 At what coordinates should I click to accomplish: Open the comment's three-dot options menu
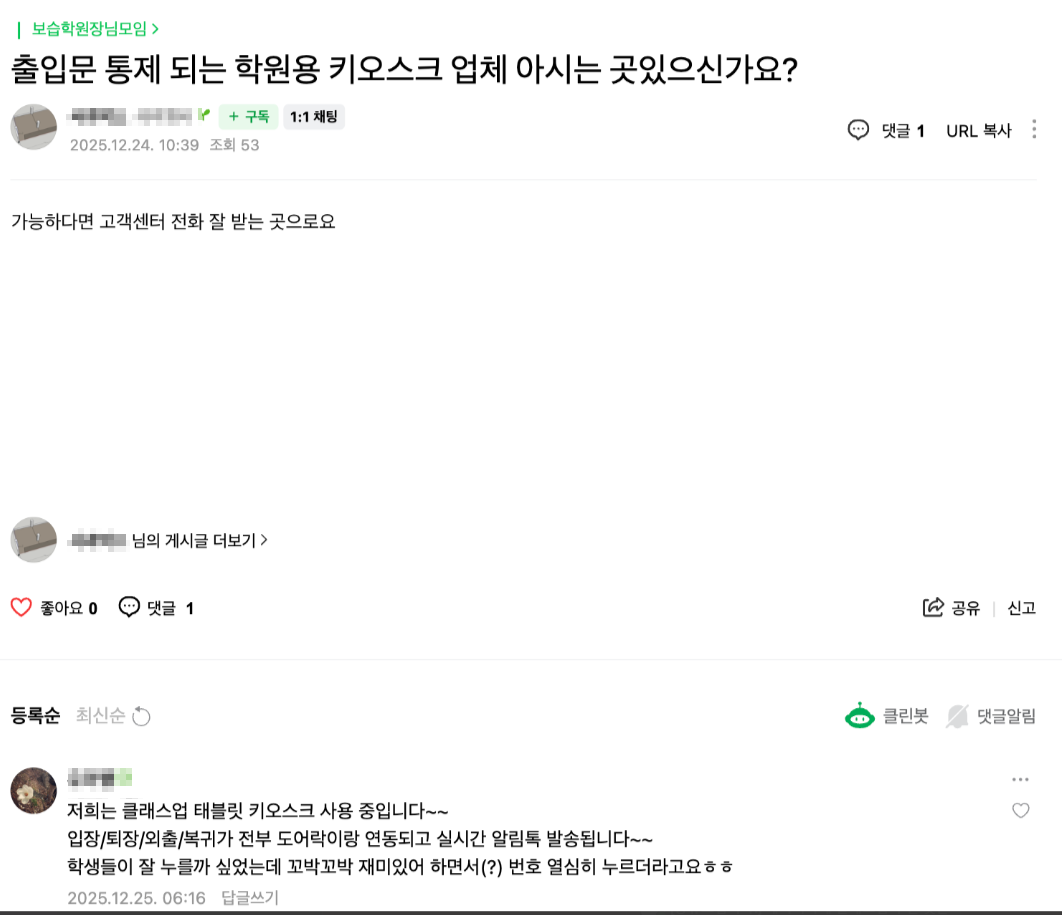click(1020, 780)
